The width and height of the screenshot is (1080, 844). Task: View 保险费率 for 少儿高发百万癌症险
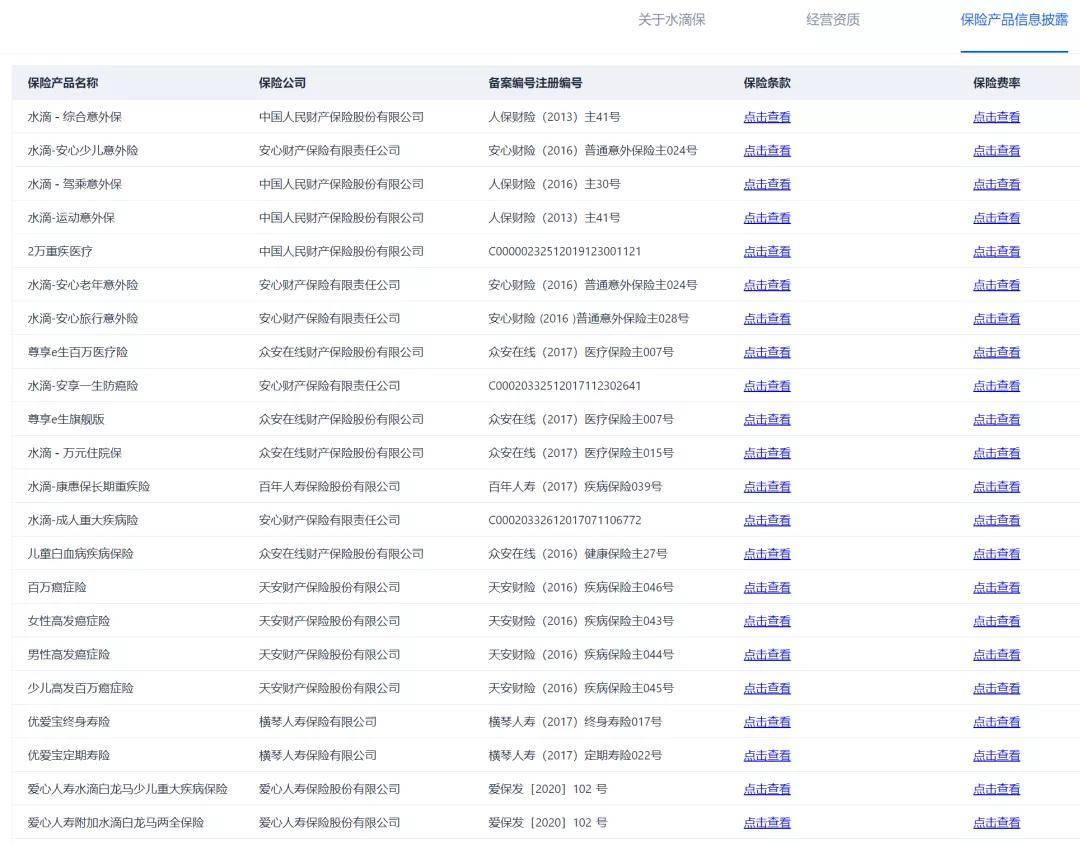996,688
